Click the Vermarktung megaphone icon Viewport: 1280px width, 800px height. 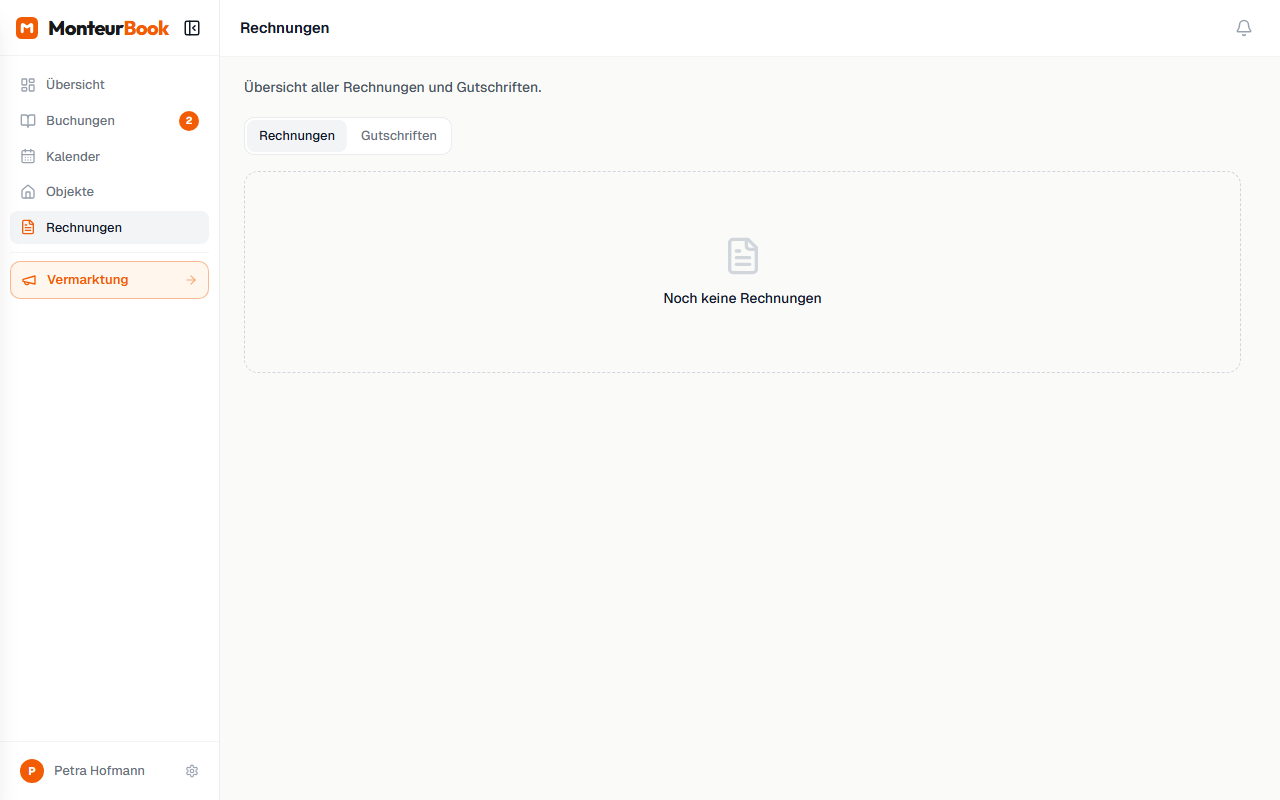point(29,280)
